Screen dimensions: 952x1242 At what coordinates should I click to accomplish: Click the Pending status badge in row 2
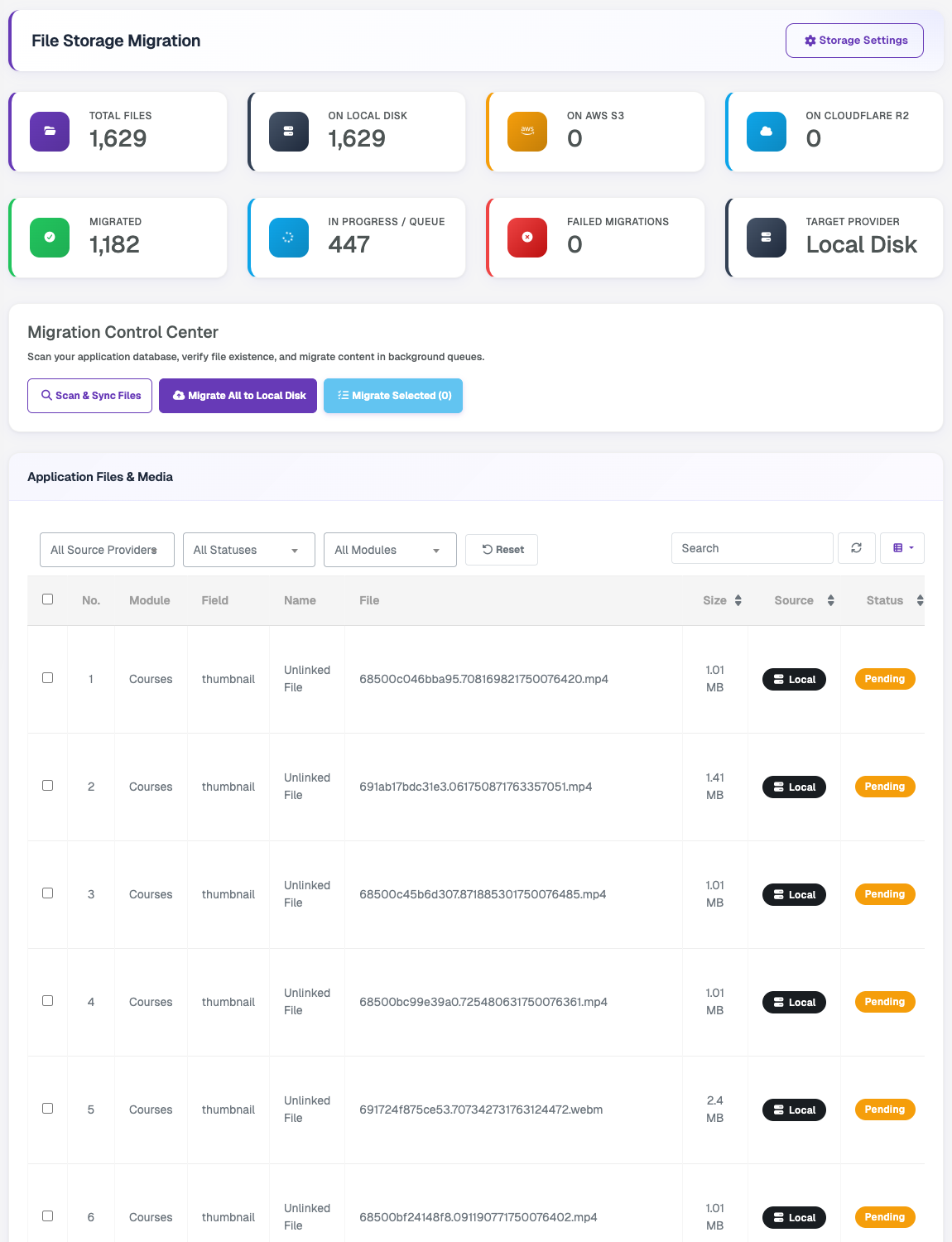885,787
